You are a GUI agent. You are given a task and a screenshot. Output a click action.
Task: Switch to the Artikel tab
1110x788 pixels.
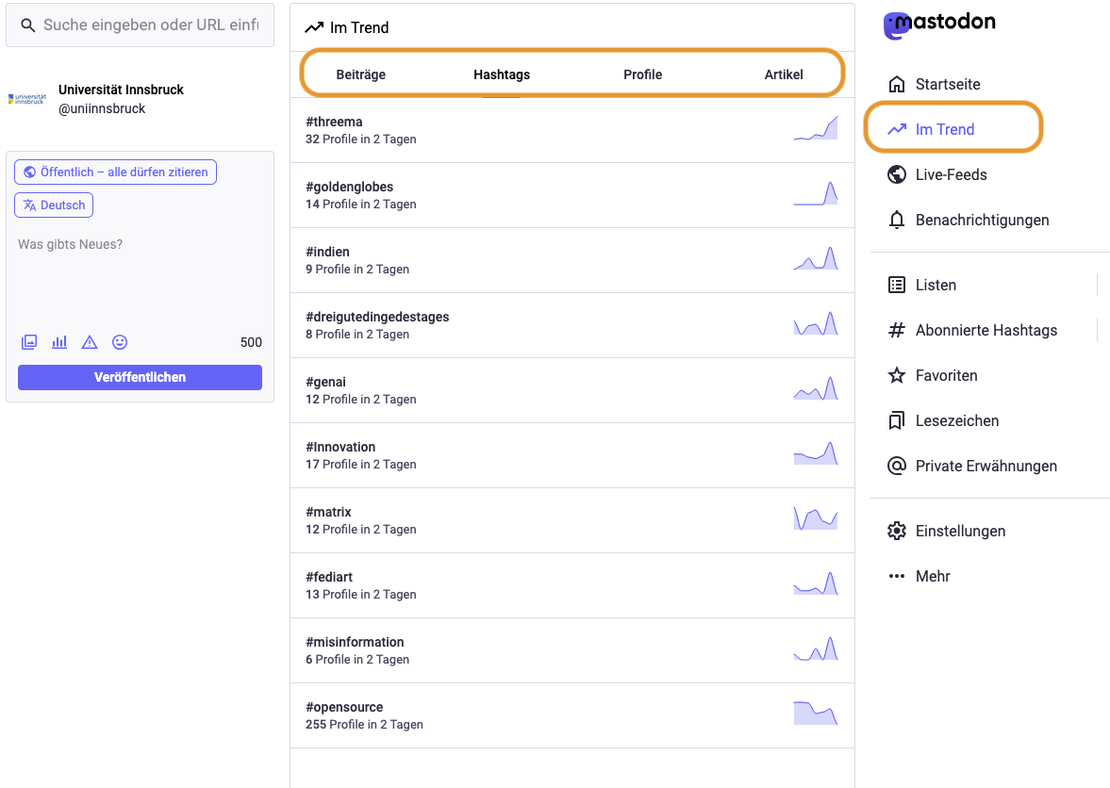[x=784, y=74]
